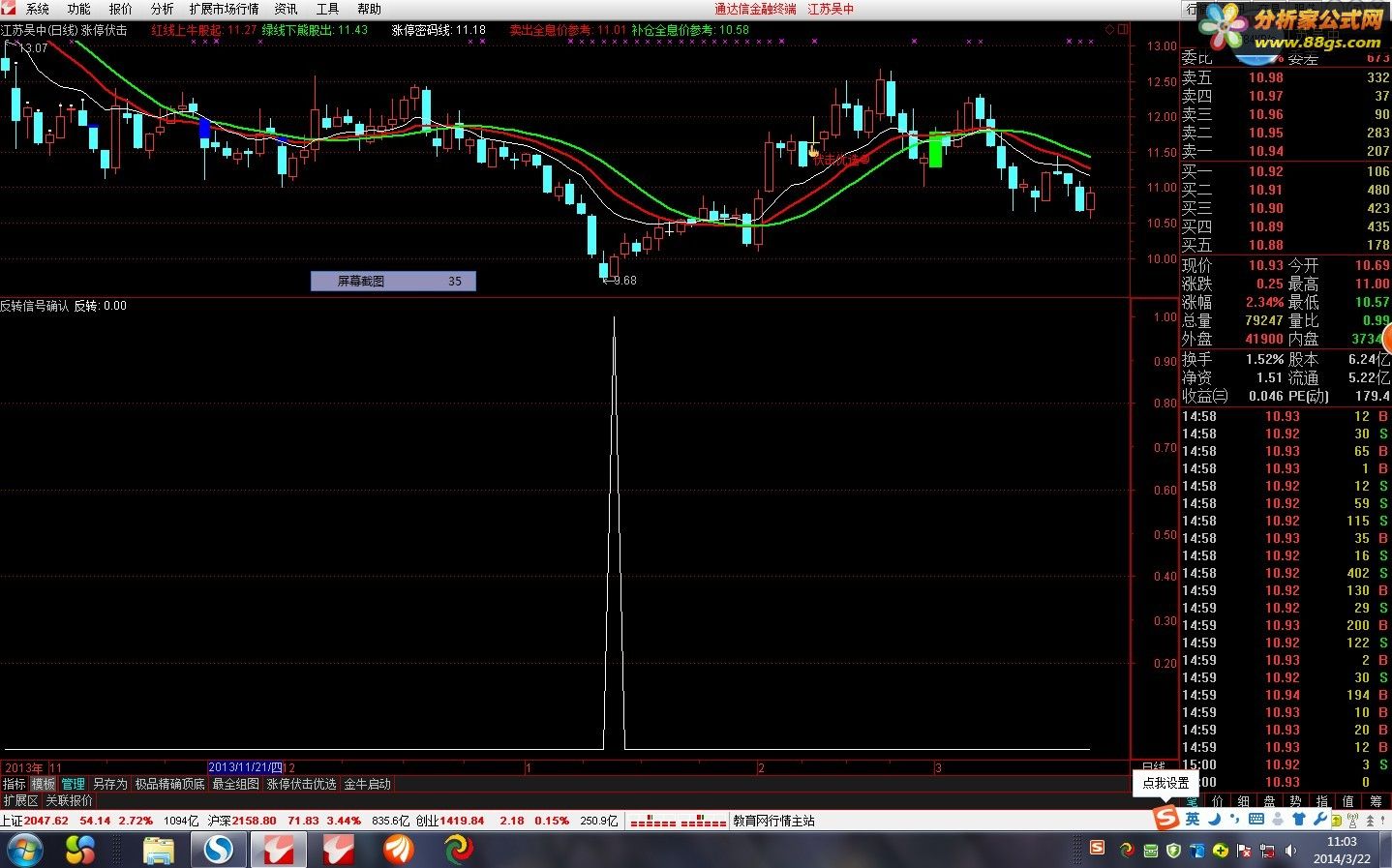Switch to 笔 tick detail tab
1392x868 pixels.
(x=1192, y=801)
